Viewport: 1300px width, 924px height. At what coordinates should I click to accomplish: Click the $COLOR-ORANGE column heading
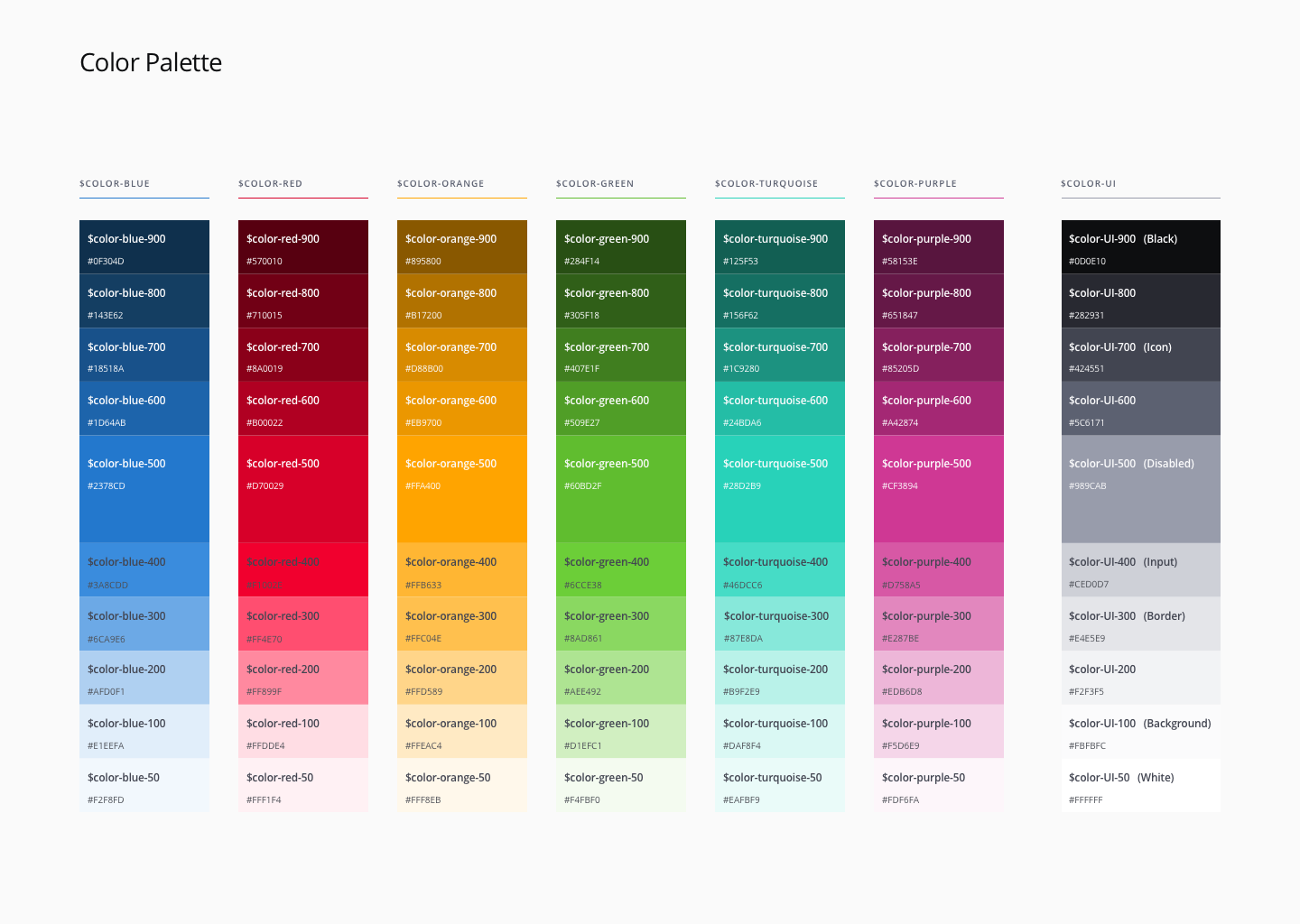[441, 183]
